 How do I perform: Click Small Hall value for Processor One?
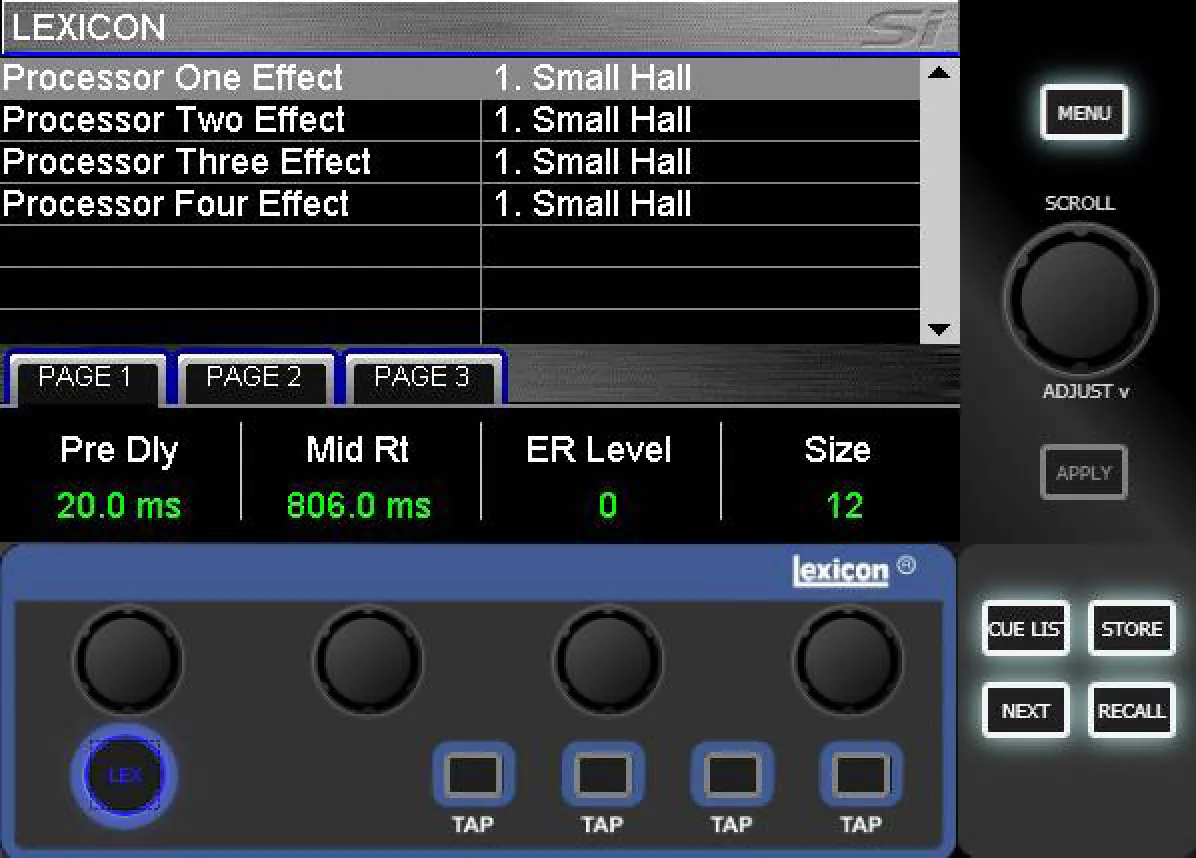593,78
